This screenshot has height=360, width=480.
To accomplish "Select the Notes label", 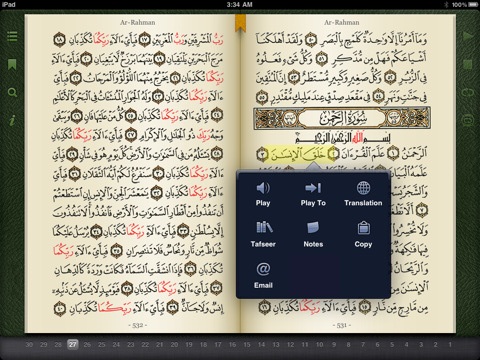I will coord(313,244).
